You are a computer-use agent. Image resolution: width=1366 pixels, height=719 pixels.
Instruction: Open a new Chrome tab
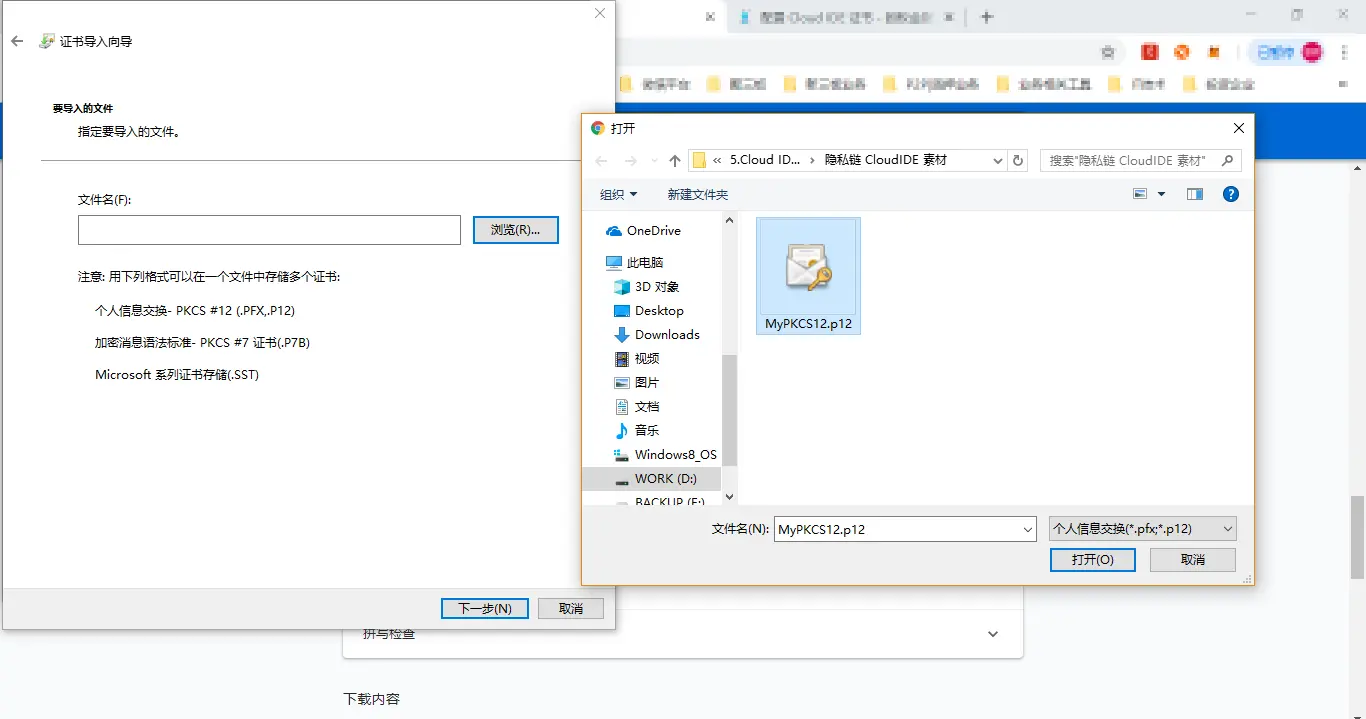[987, 17]
